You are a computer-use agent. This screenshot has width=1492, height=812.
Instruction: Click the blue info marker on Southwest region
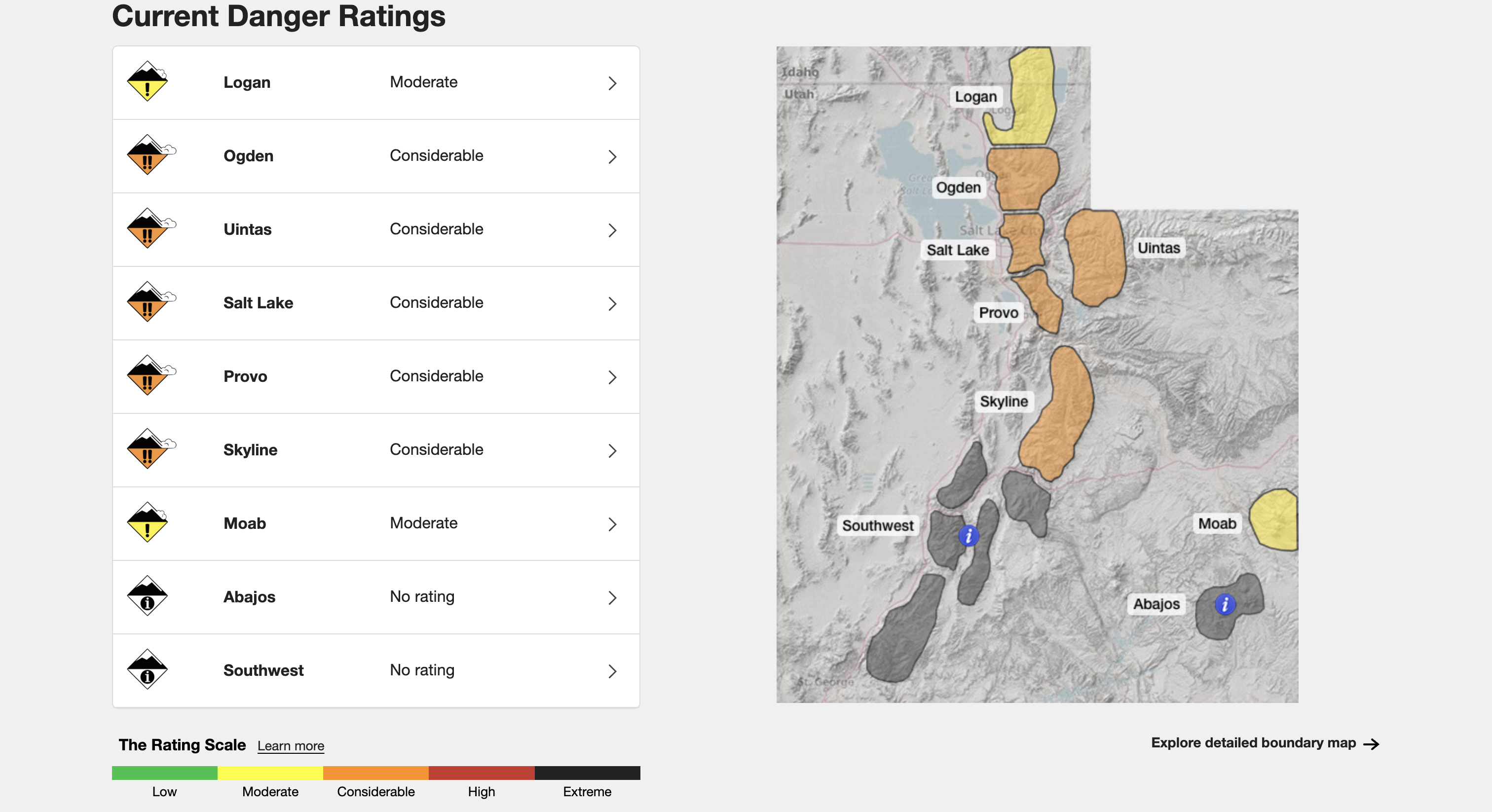969,536
